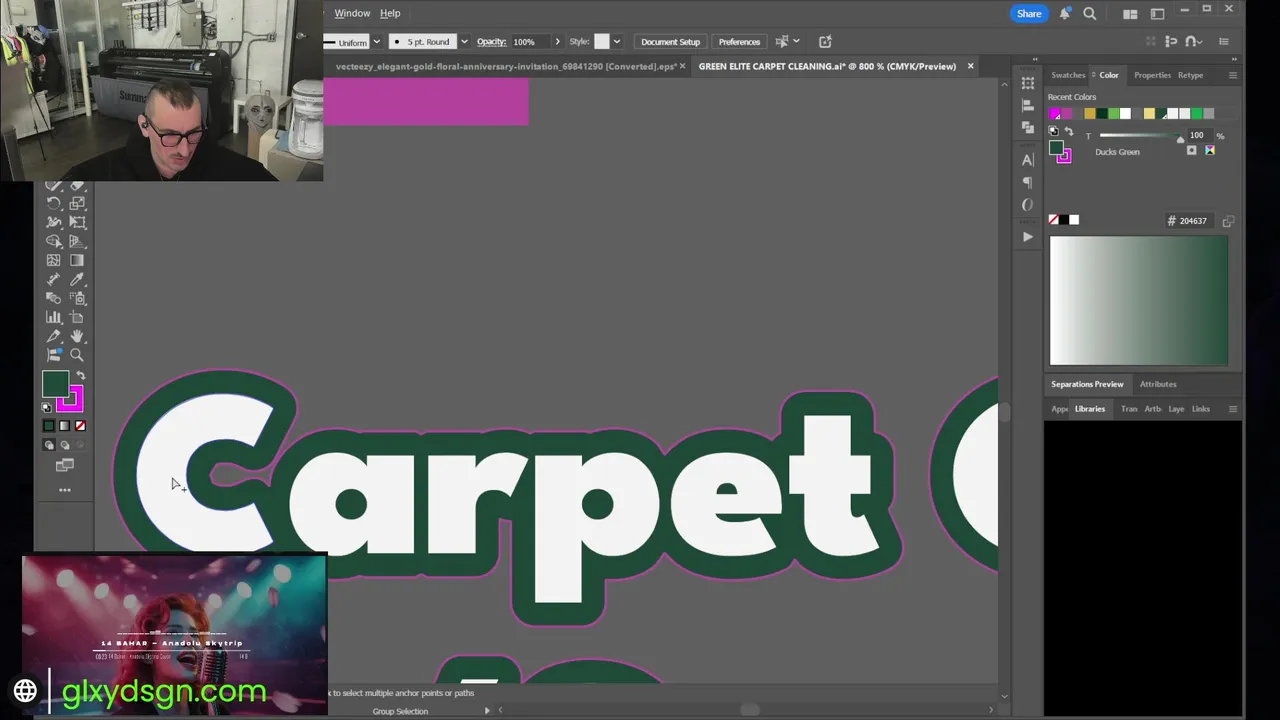
Task: Change screen mode icon in toolbar
Action: 65,465
